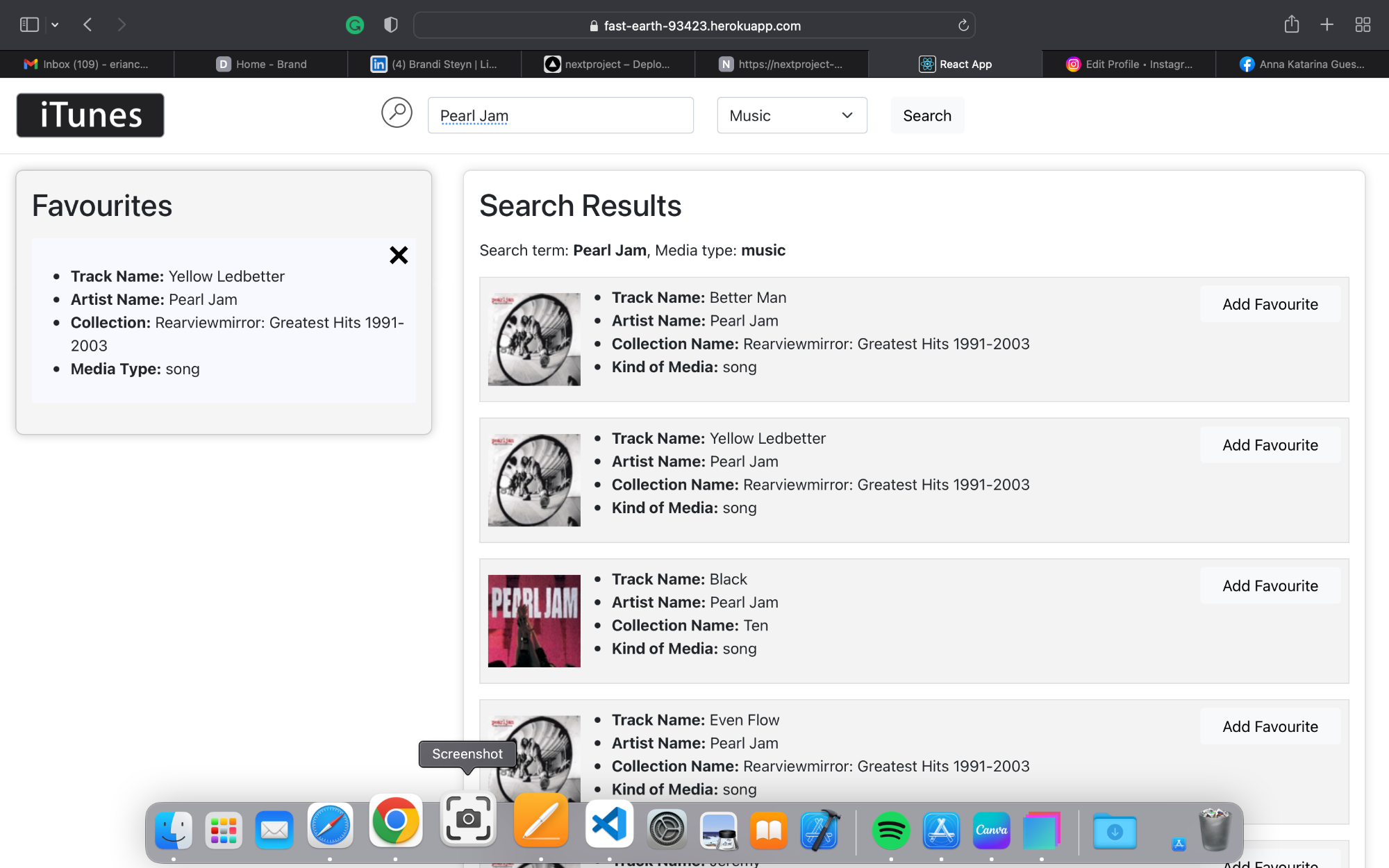Launch Screenshot app from the dock
1389x868 pixels.
coord(468,819)
